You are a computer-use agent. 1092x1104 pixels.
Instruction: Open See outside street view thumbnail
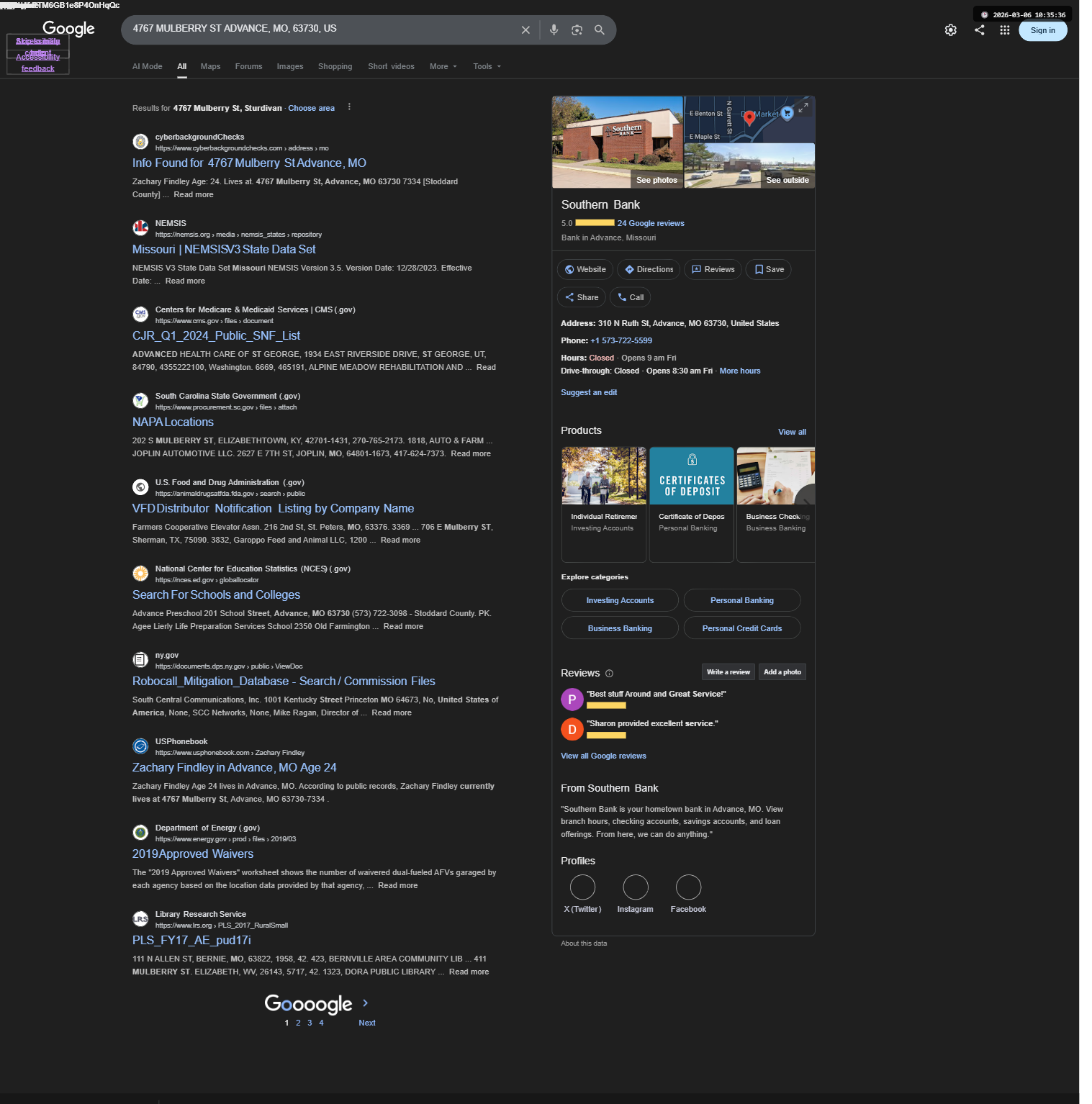[749, 166]
